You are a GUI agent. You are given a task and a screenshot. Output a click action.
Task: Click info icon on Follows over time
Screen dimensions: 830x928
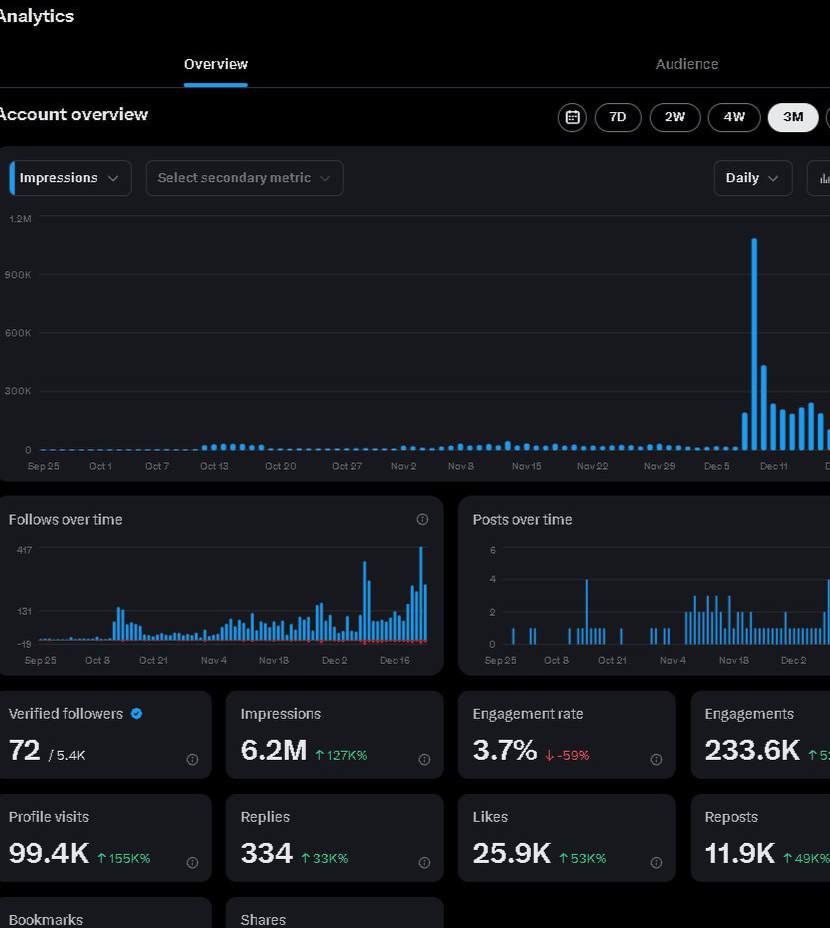(x=422, y=519)
